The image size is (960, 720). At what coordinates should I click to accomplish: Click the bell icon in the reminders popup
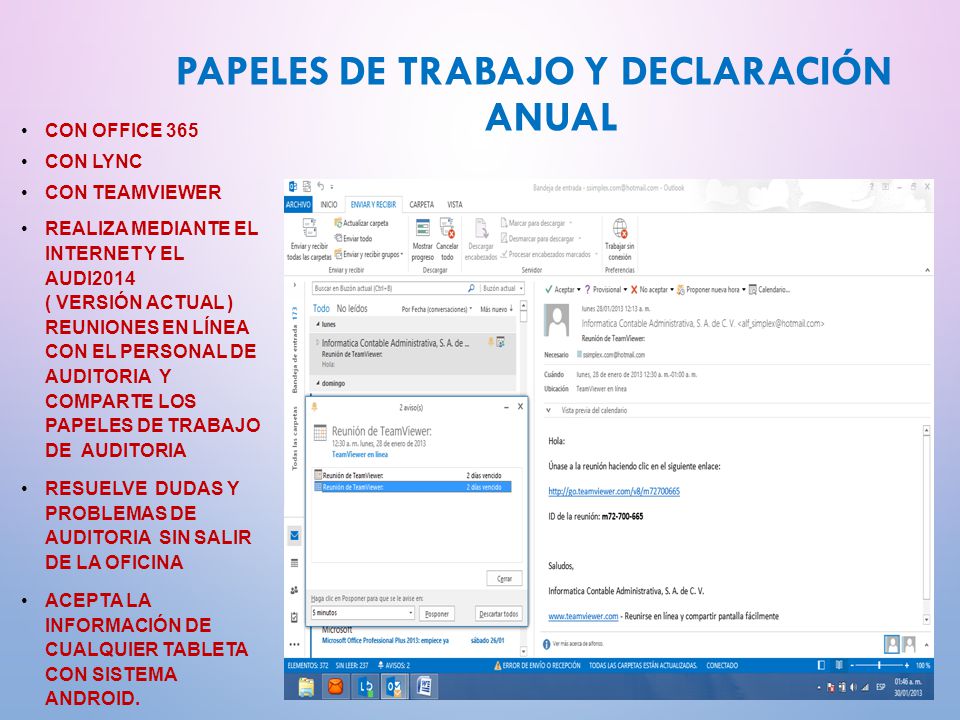pyautogui.click(x=315, y=407)
